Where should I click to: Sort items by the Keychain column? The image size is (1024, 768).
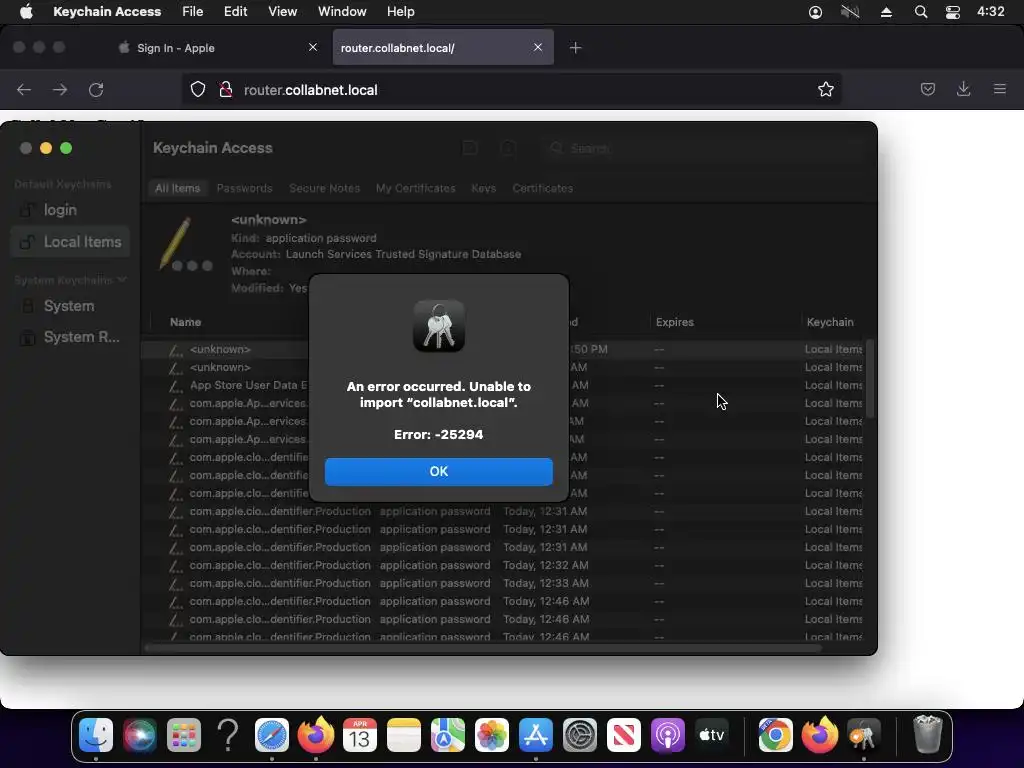[x=830, y=322]
